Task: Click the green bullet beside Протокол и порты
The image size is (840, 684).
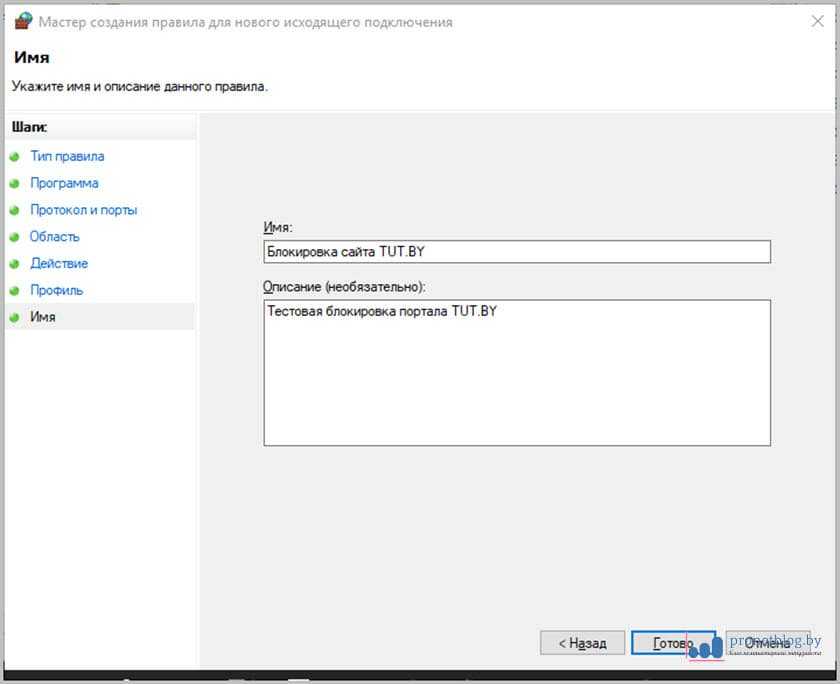Action: [14, 211]
